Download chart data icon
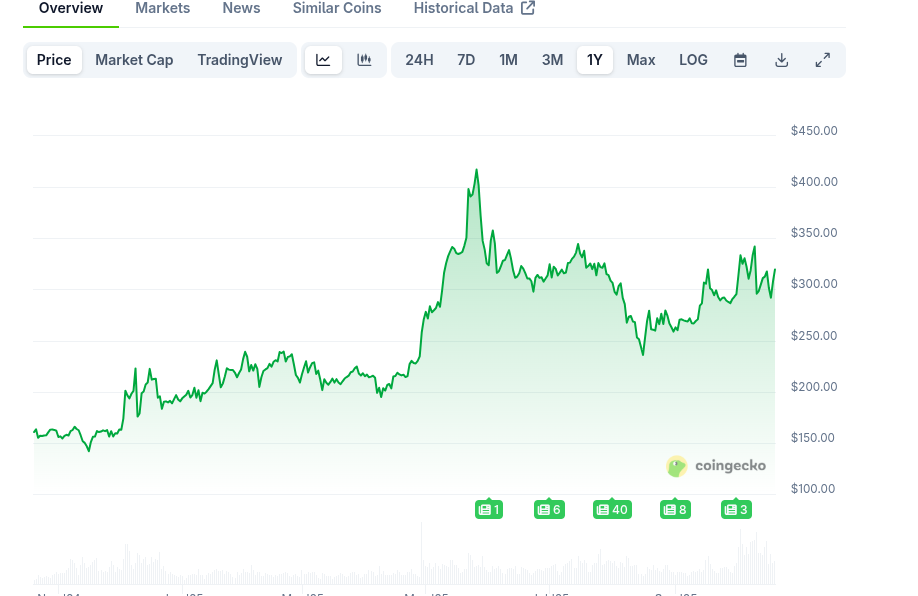Viewport: 918px width, 596px height. coord(782,60)
